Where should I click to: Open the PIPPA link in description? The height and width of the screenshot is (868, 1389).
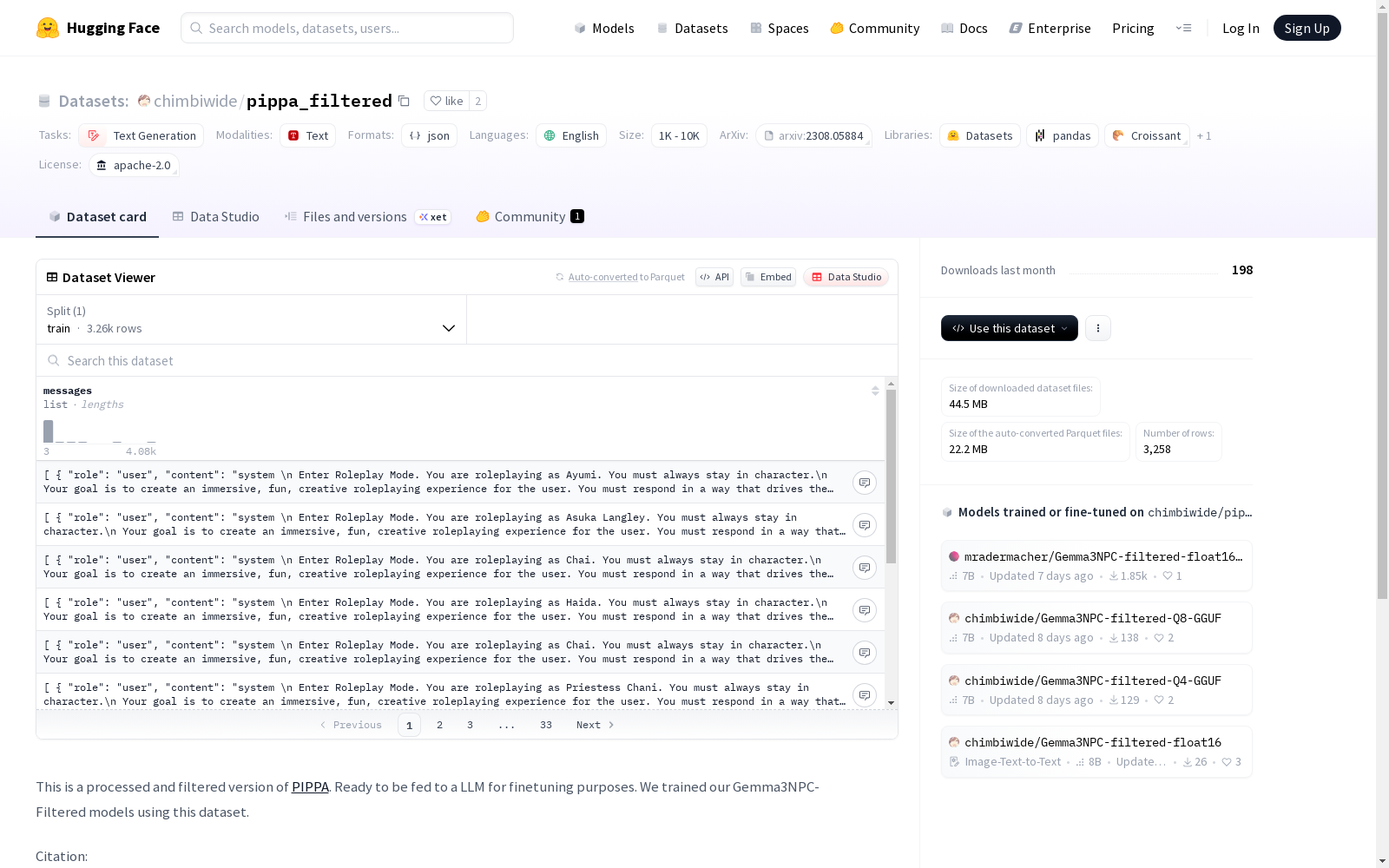(x=310, y=786)
